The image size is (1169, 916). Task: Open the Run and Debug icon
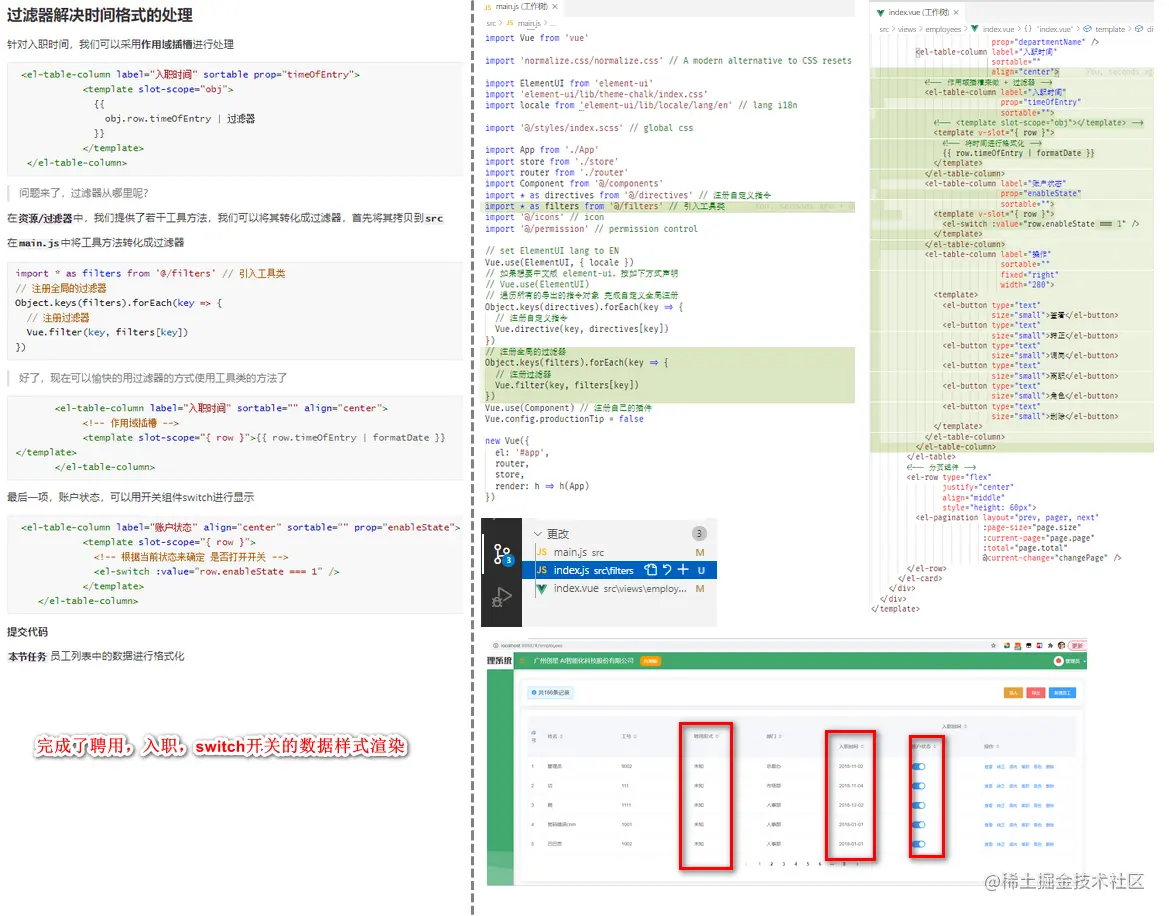[x=502, y=597]
